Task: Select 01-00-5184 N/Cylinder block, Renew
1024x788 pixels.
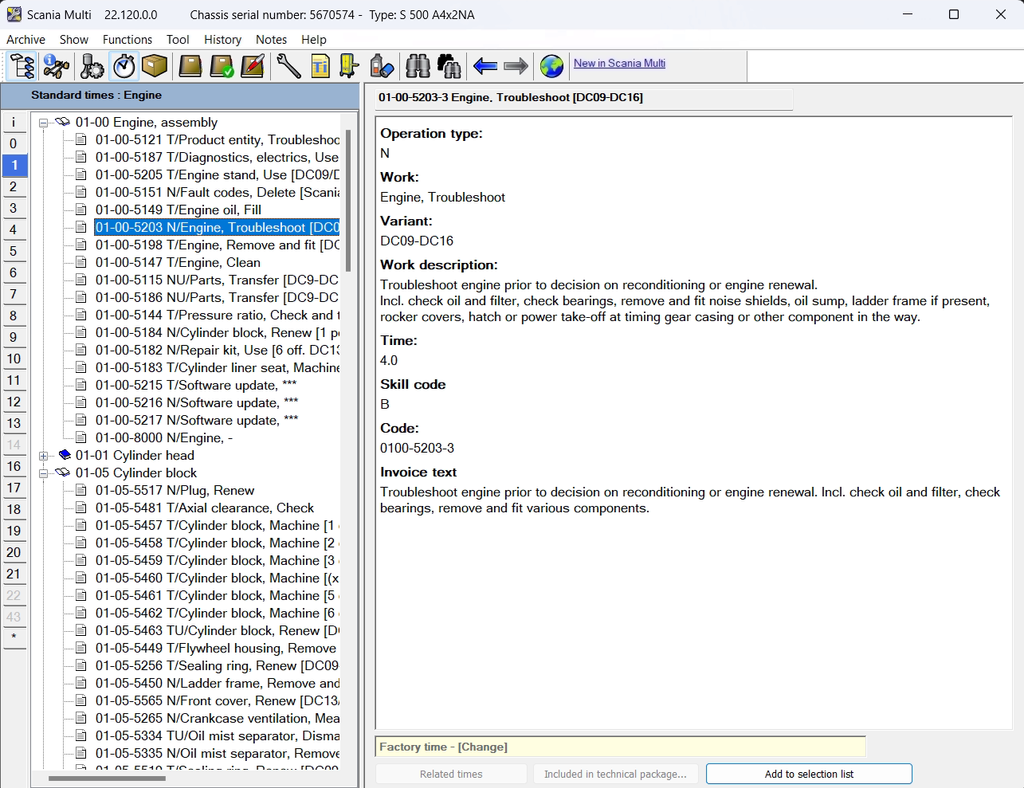Action: [x=217, y=332]
